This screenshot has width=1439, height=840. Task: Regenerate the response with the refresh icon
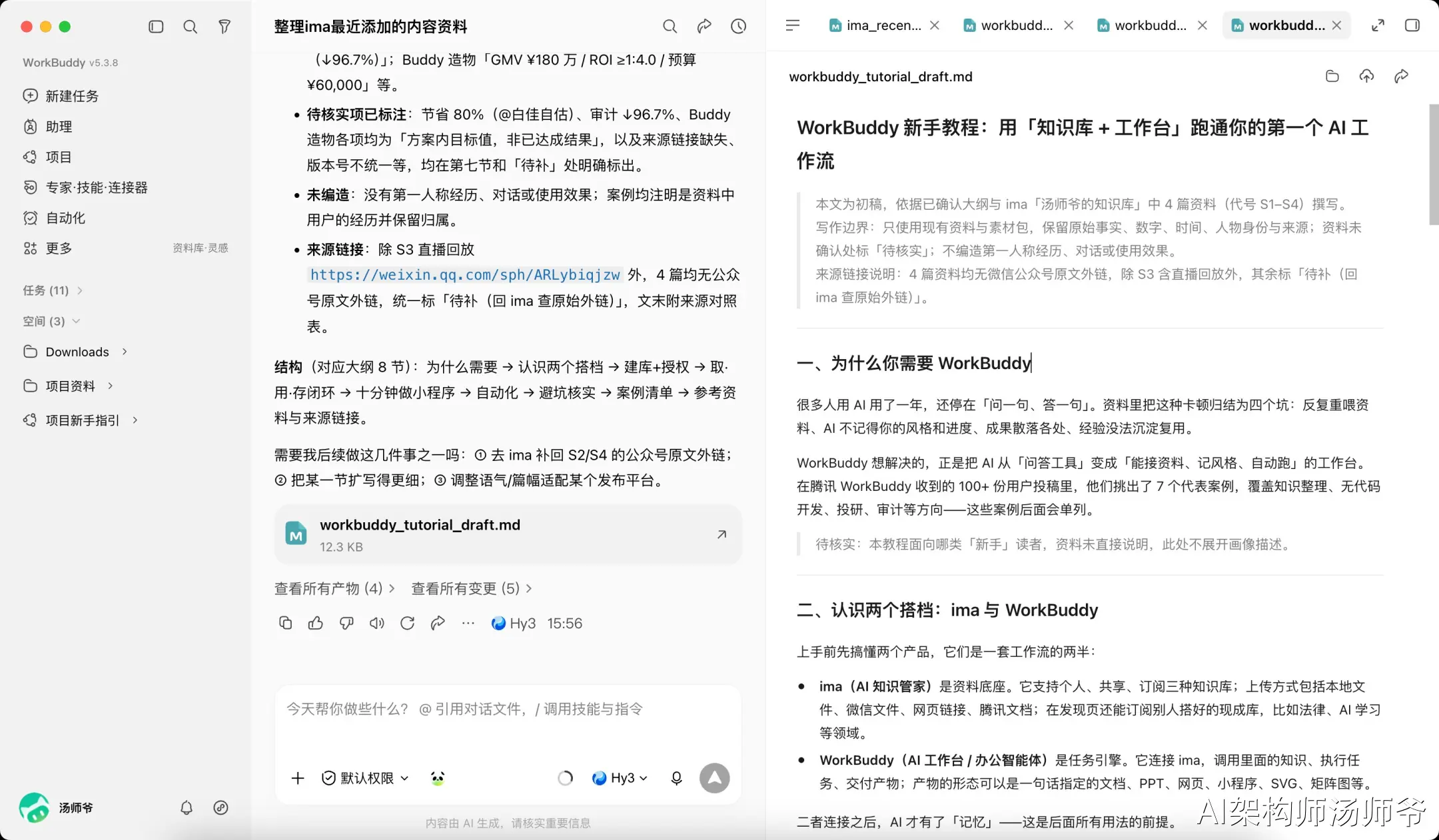pos(408,623)
